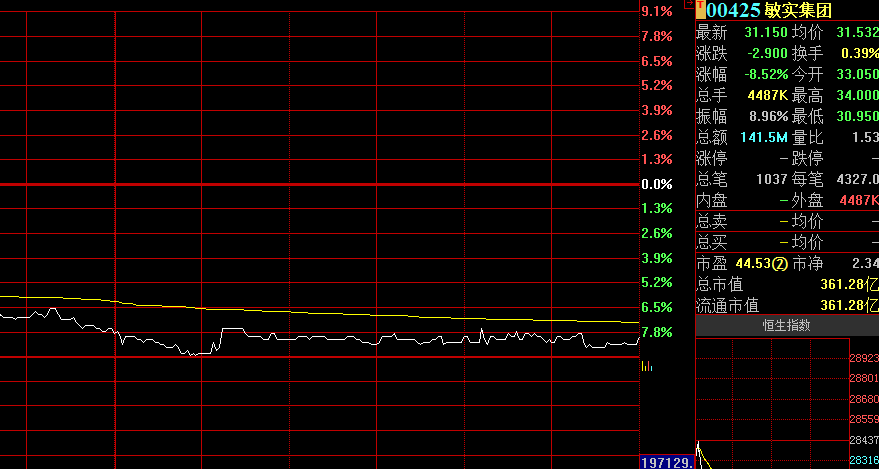Click the 最高 value 34.000

pos(858,95)
